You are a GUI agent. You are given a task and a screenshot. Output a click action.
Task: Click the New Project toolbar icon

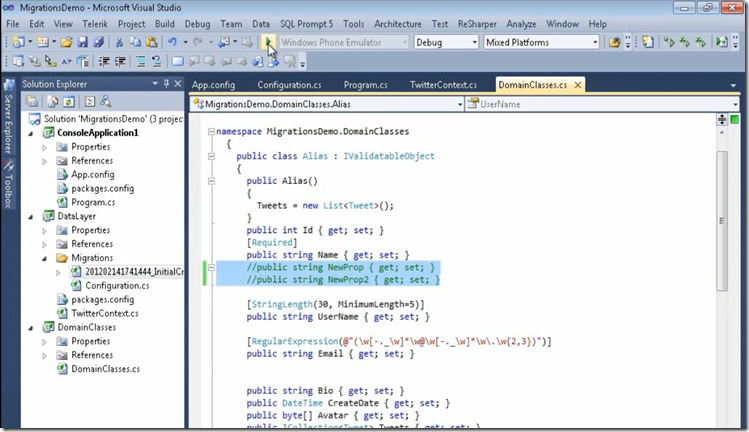click(19, 42)
